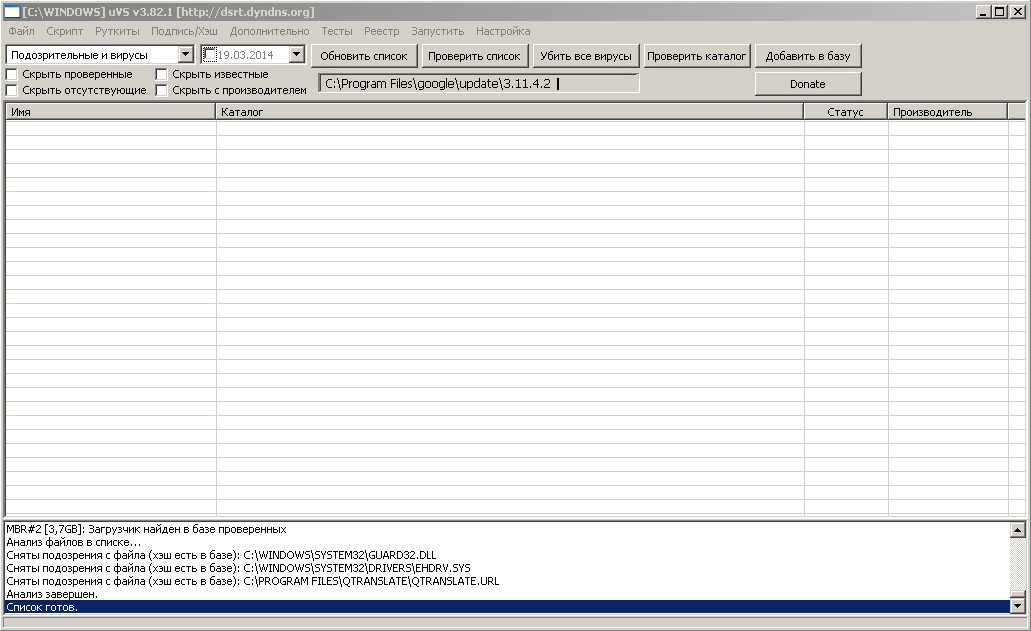Open the date picker dropdown arrow
Viewport: 1031px width, 631px height.
tap(297, 55)
